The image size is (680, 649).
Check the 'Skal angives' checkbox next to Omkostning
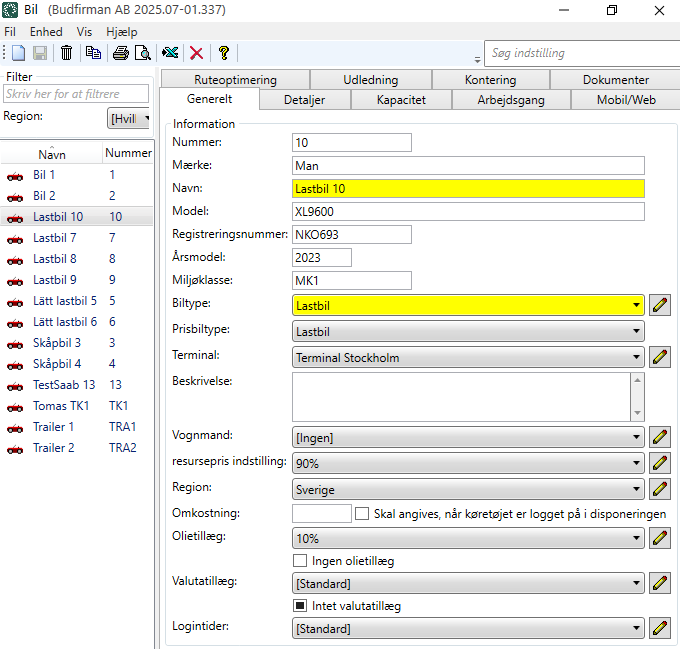pyautogui.click(x=362, y=513)
